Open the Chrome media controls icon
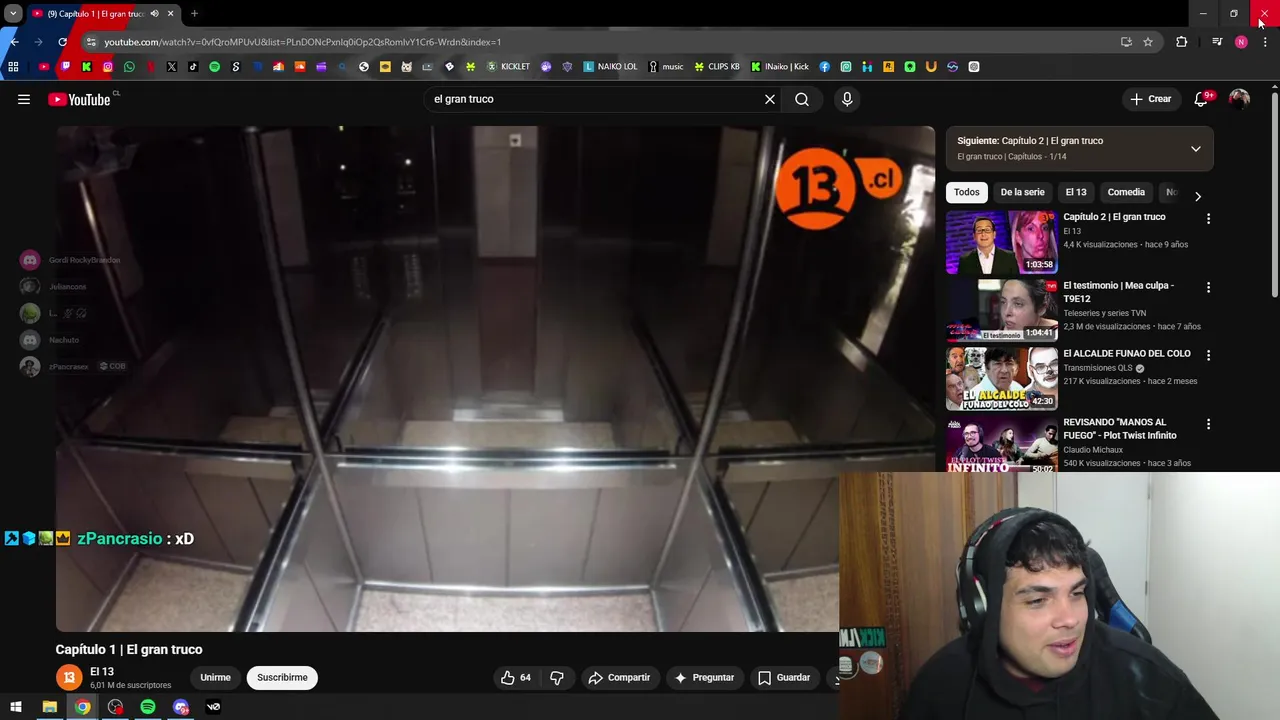 (x=1217, y=42)
